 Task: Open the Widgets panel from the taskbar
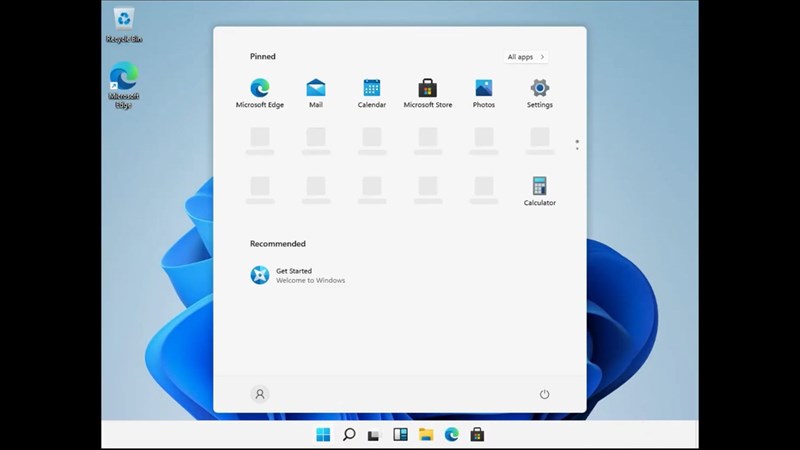point(400,434)
